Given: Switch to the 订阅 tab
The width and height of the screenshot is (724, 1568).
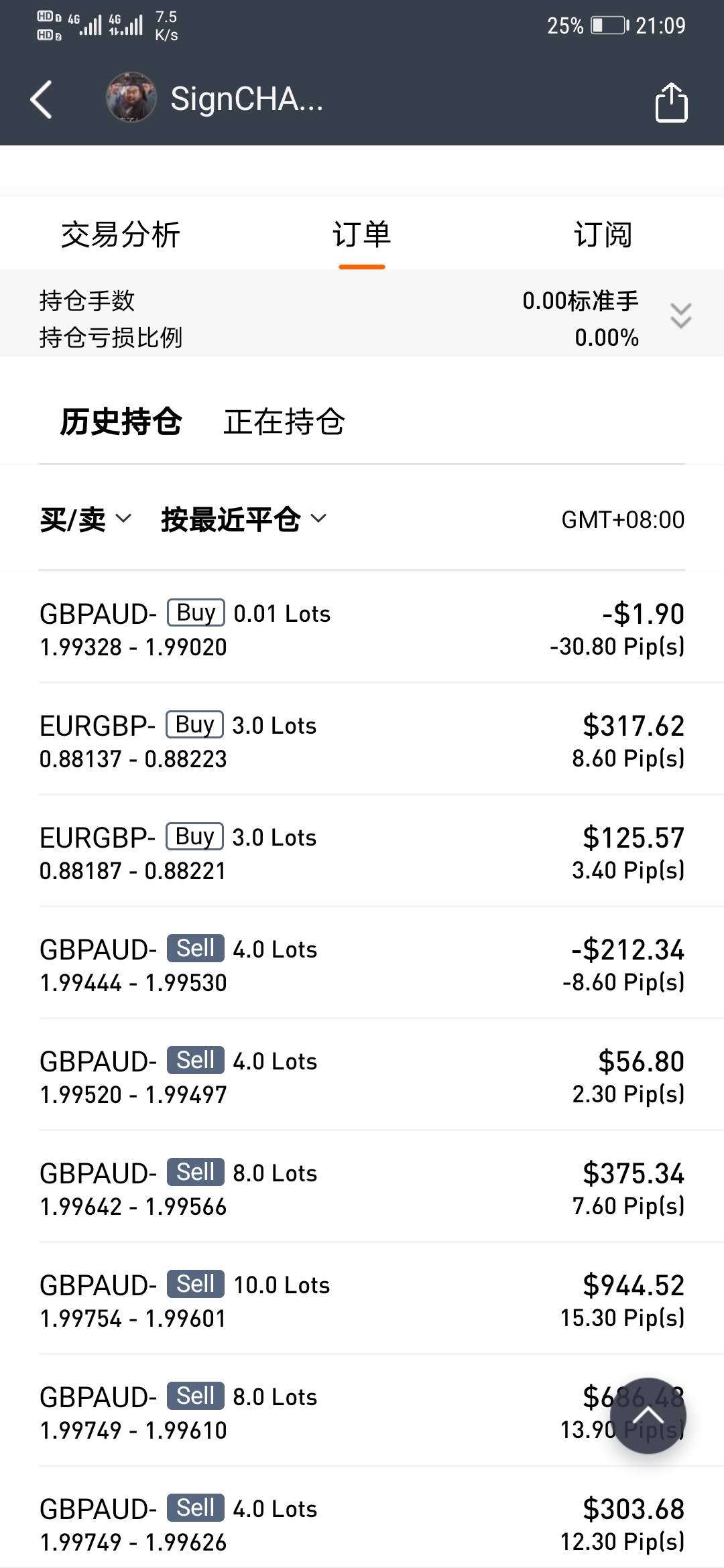Looking at the screenshot, I should coord(603,235).
